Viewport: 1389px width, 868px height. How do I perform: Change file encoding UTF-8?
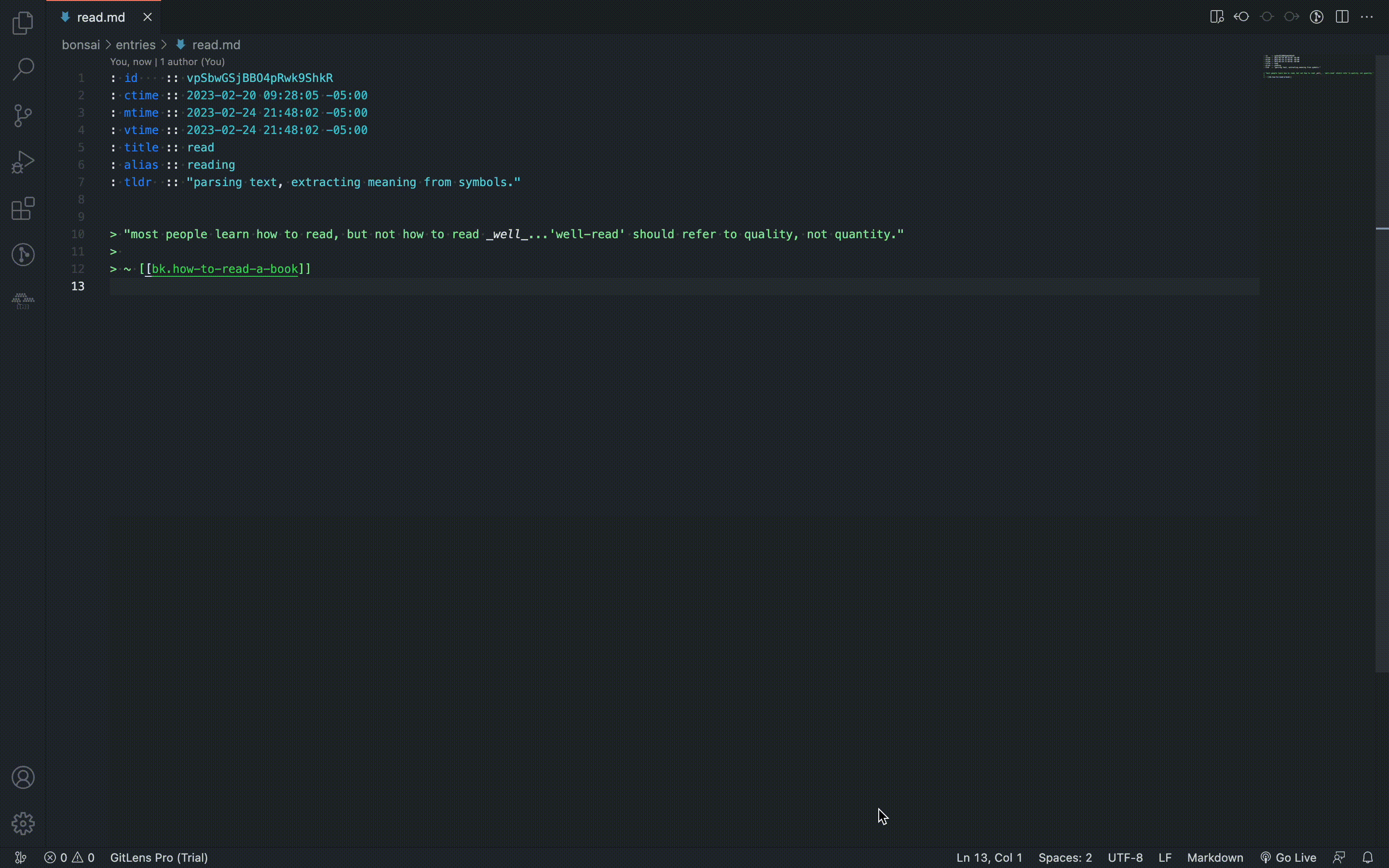[1125, 858]
